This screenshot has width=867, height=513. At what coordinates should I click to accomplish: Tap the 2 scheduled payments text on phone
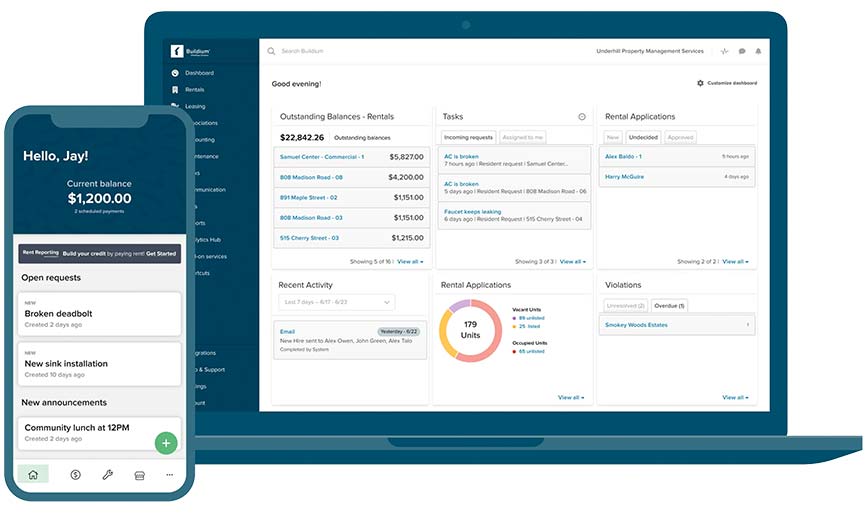pos(100,211)
